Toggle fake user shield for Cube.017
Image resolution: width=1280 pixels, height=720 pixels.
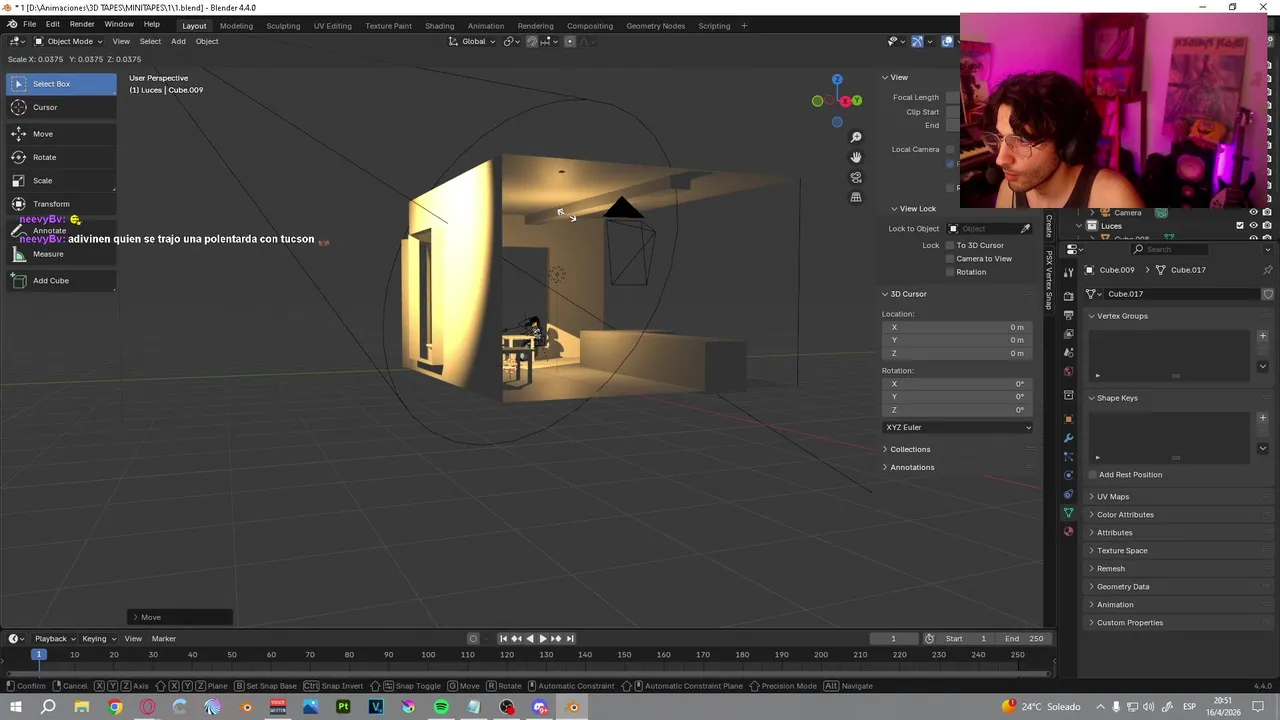(x=1268, y=294)
